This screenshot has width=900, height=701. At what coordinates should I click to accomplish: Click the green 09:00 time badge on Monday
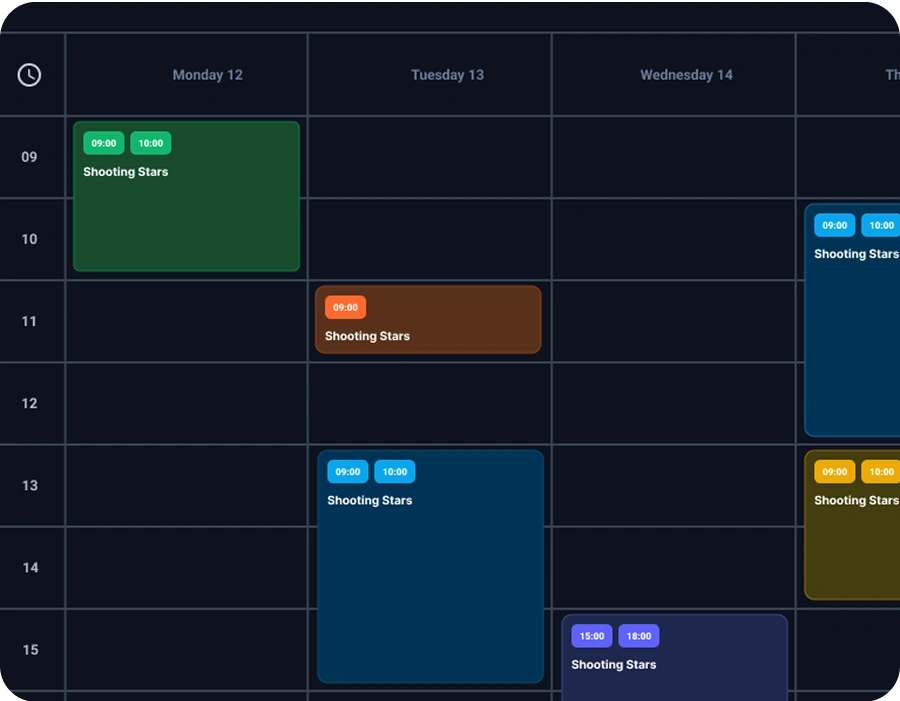coord(104,143)
